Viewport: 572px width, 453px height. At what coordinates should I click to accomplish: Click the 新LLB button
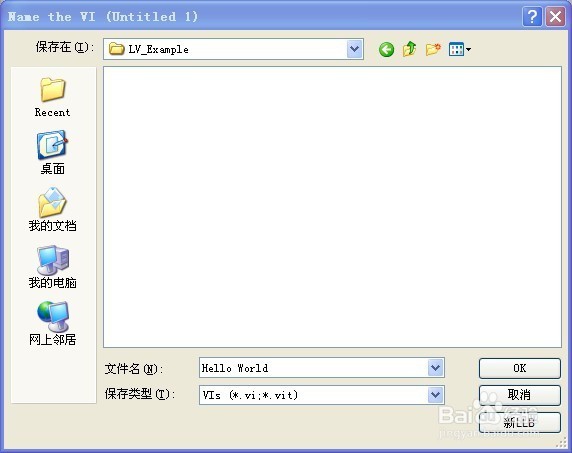click(x=519, y=422)
